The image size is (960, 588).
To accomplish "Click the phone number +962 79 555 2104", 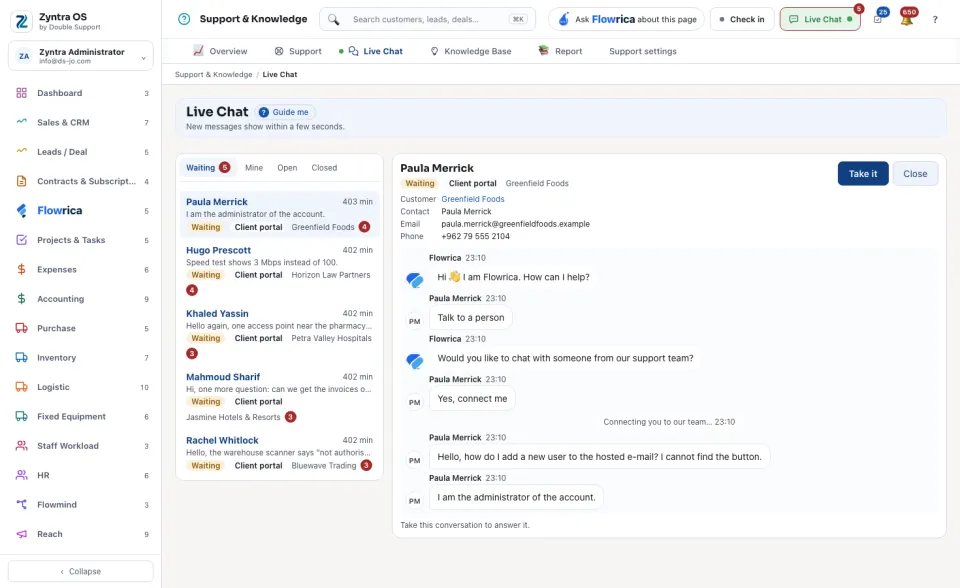I will point(475,236).
